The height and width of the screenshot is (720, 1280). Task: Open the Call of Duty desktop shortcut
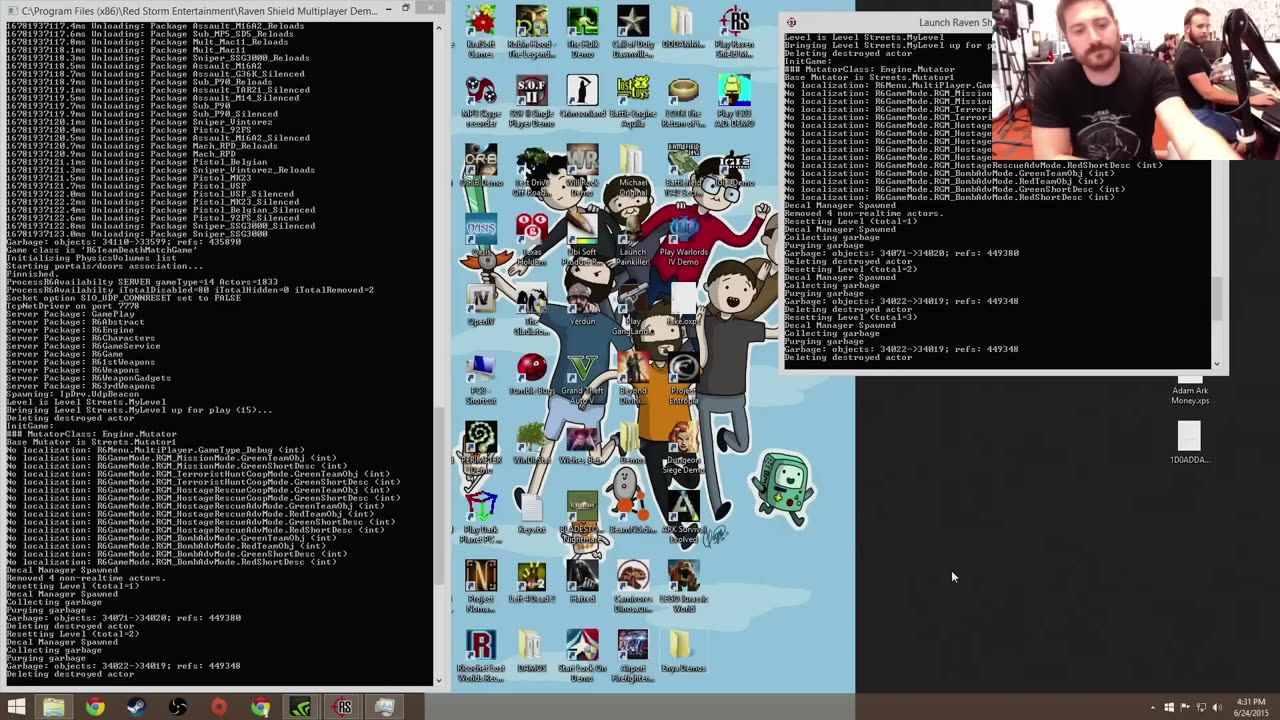pyautogui.click(x=632, y=31)
